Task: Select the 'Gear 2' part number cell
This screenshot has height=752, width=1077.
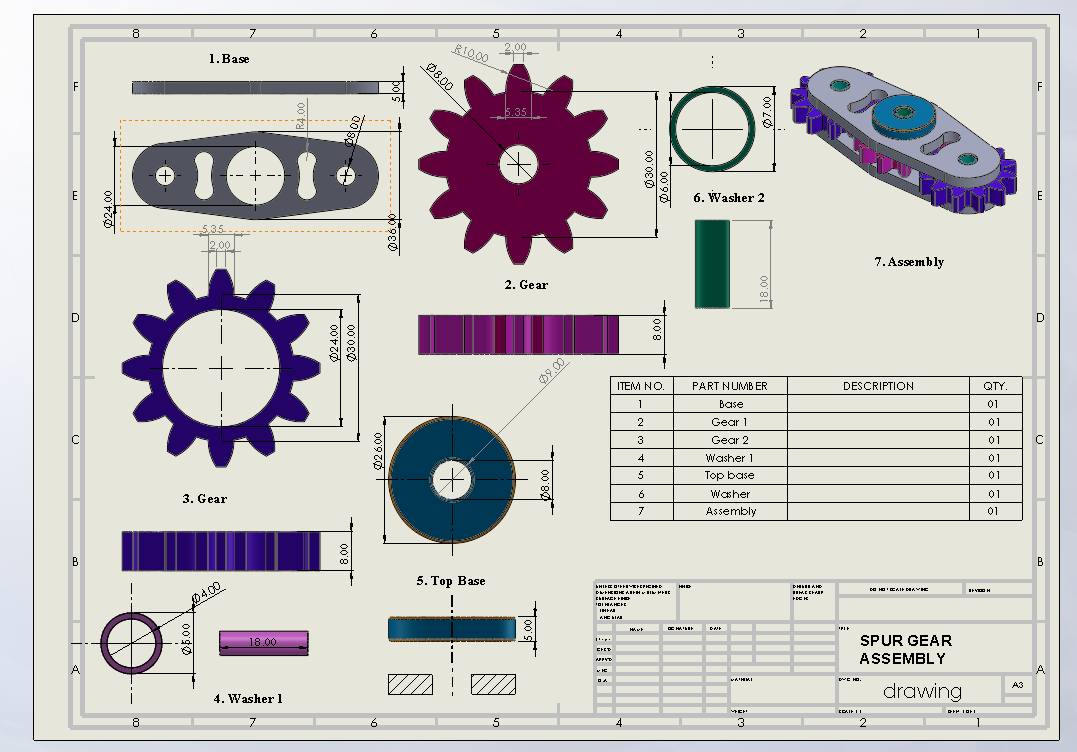Action: click(730, 440)
